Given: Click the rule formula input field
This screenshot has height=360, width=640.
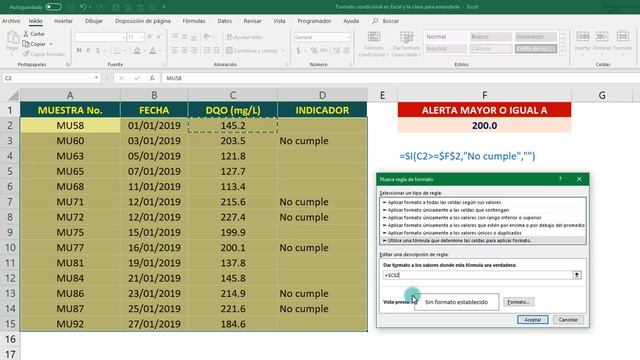Looking at the screenshot, I should coord(477,275).
